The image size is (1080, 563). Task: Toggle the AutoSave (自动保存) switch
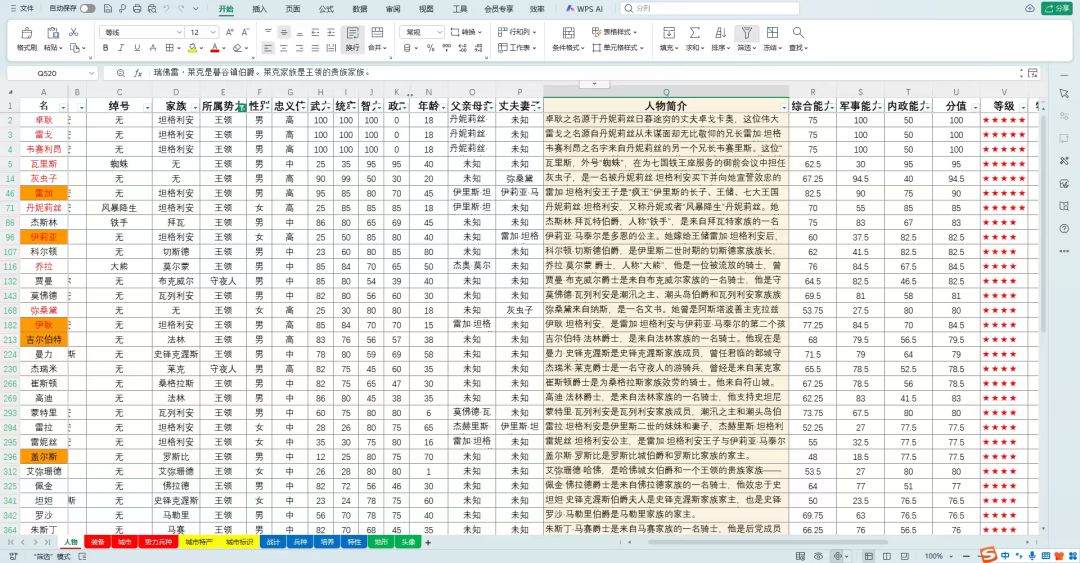pyautogui.click(x=87, y=9)
